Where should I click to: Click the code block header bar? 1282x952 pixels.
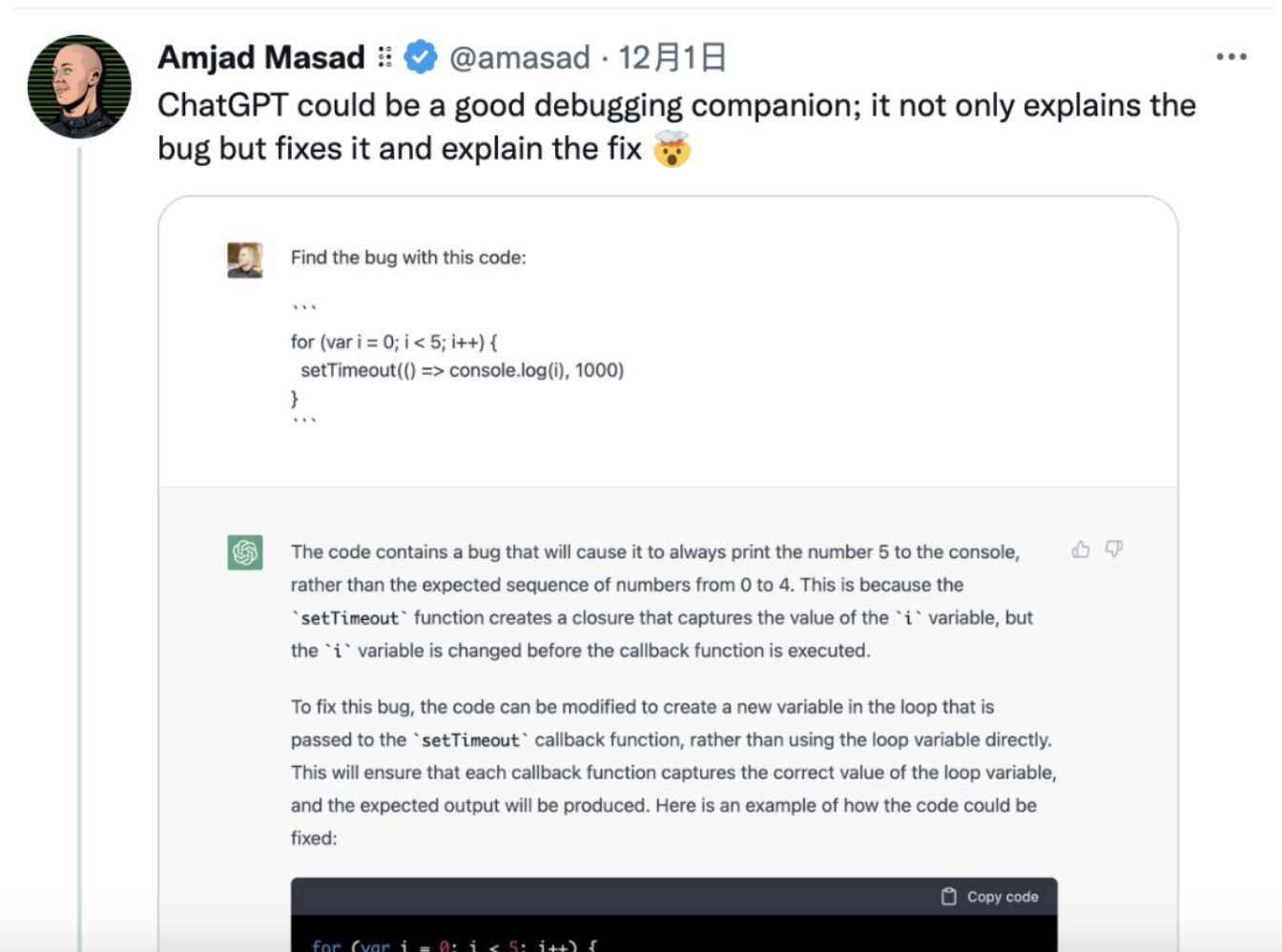point(674,897)
